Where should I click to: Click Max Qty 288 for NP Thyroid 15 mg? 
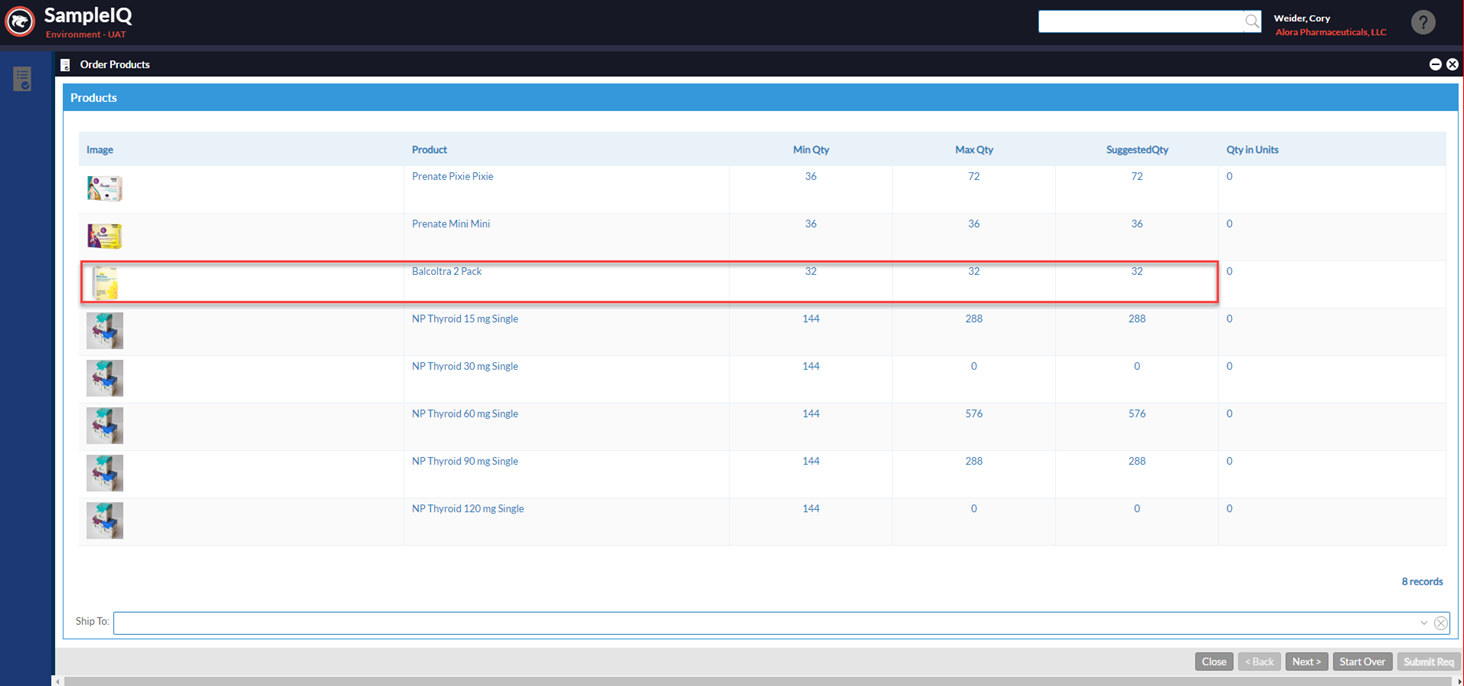[974, 319]
